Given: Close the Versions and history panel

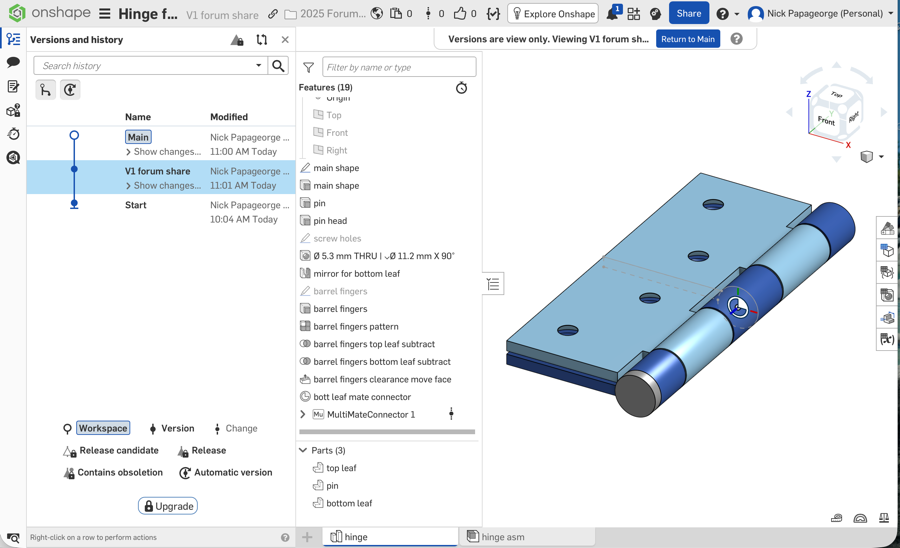Looking at the screenshot, I should coord(285,40).
